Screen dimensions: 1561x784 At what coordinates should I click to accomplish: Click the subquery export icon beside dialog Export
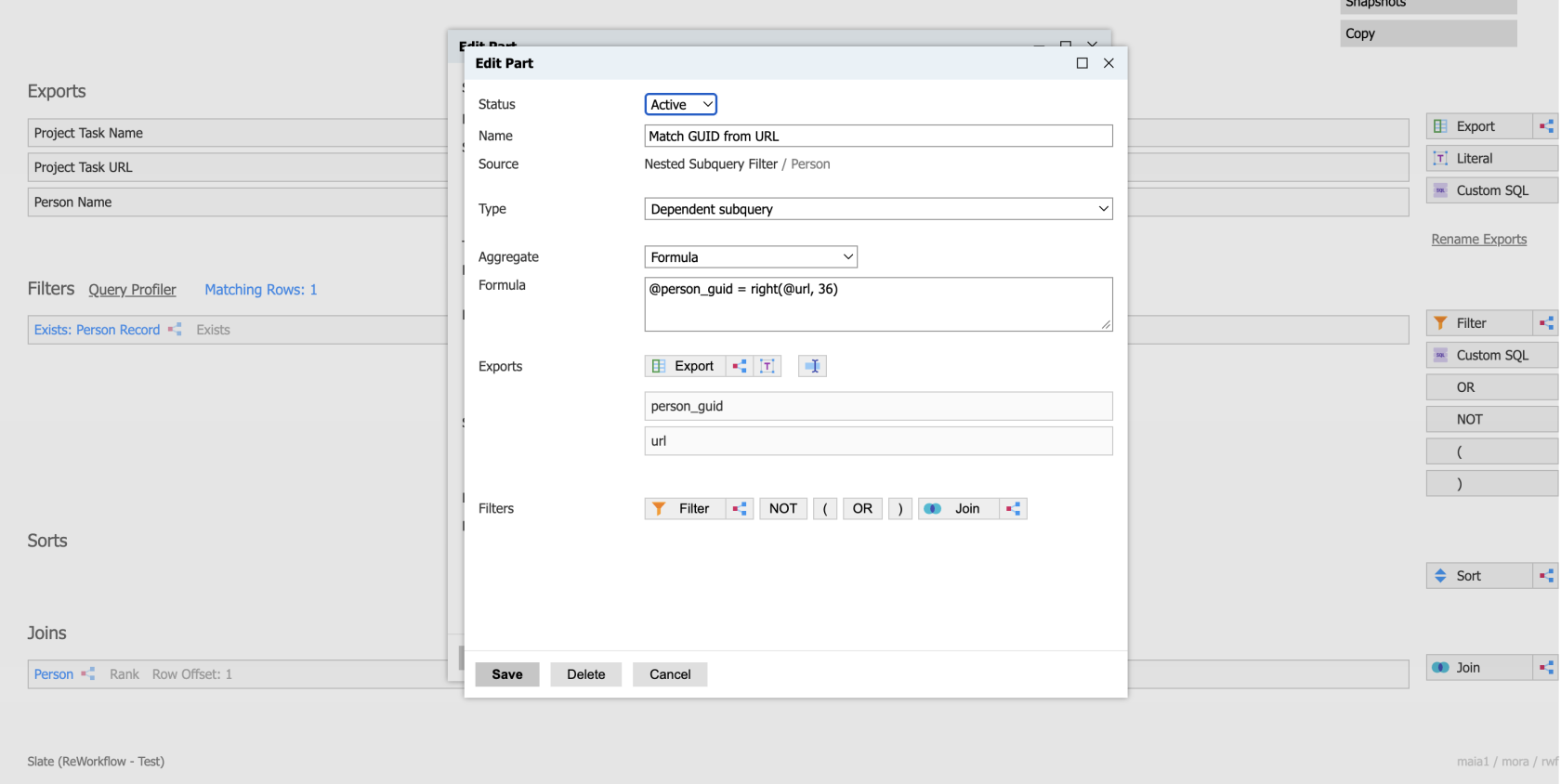(x=740, y=366)
